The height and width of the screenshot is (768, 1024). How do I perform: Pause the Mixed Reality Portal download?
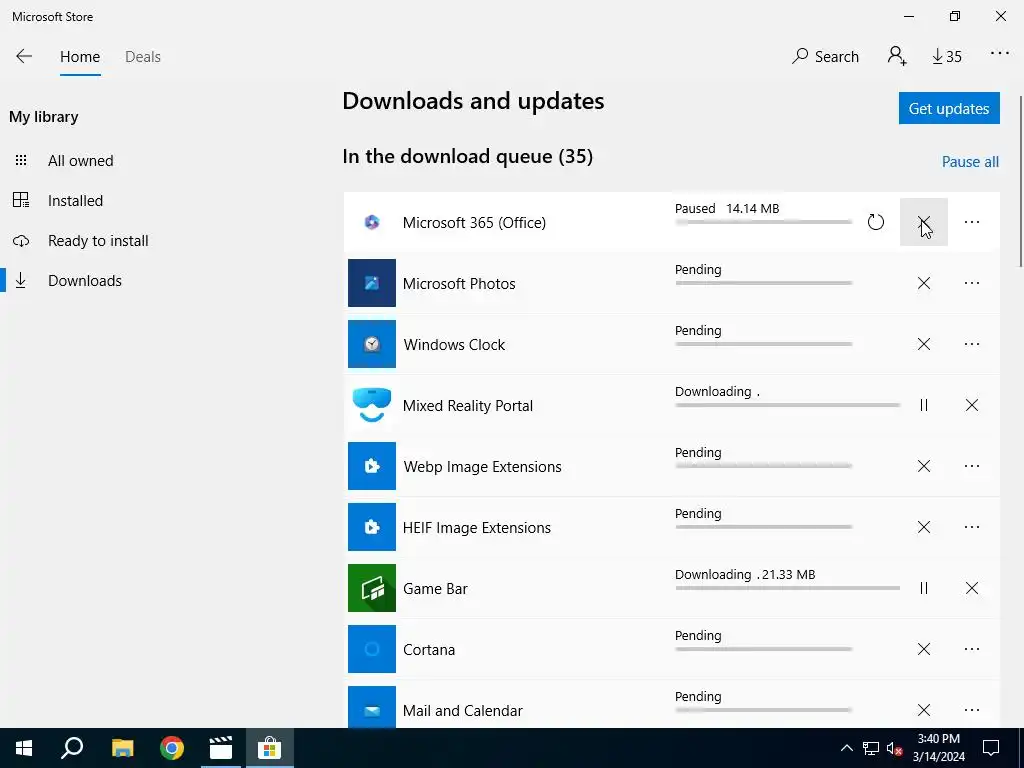pyautogui.click(x=923, y=405)
